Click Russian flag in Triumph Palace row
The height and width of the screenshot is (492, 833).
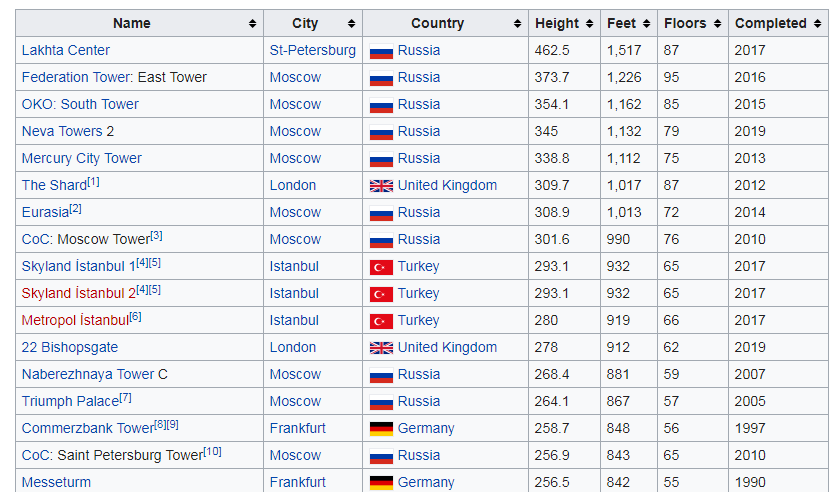(x=381, y=402)
